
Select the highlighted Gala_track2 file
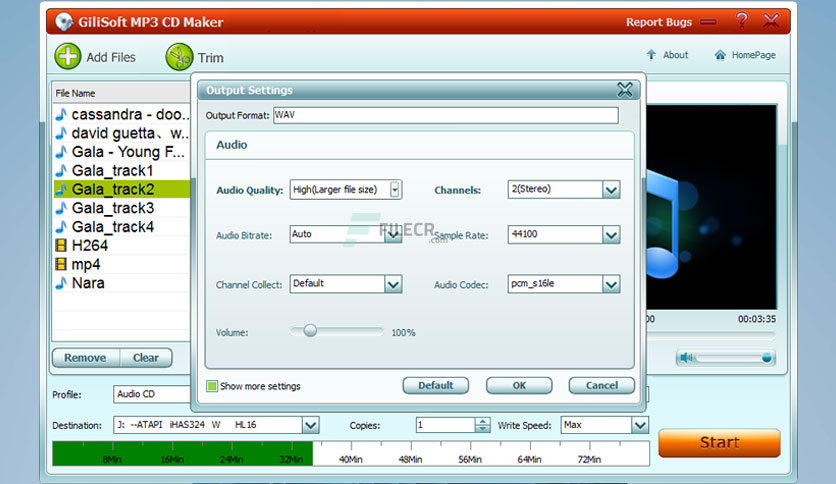click(x=122, y=189)
